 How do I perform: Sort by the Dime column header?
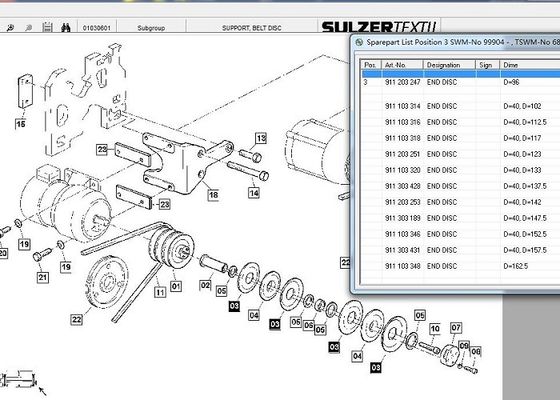point(530,65)
